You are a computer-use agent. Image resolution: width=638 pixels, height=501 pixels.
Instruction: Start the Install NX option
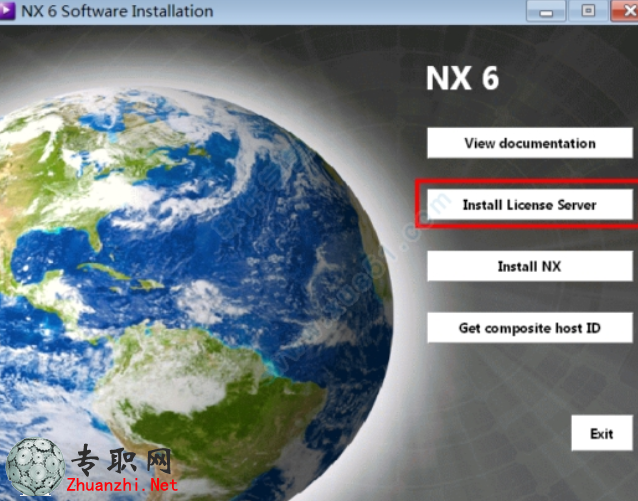[530, 266]
